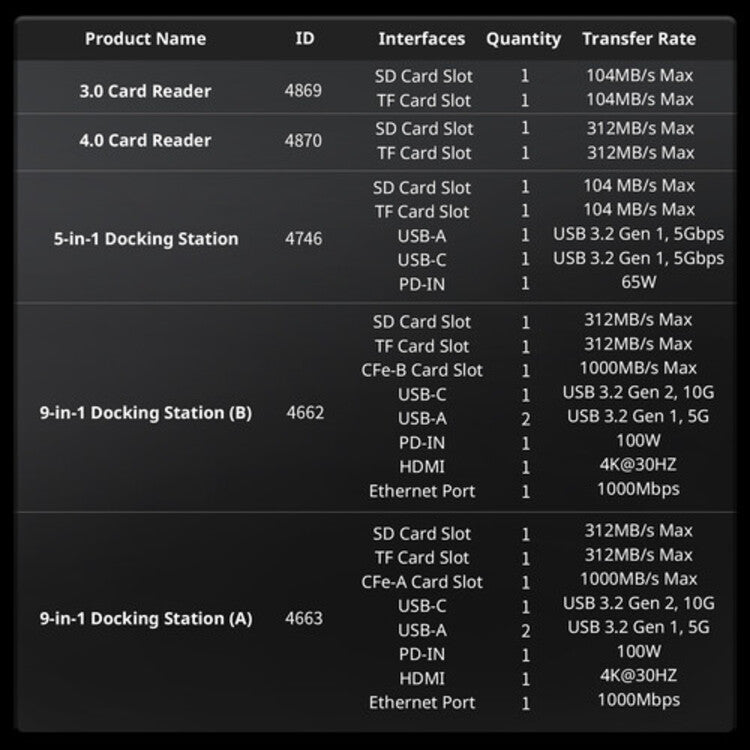The image size is (750, 750).
Task: Select product ID 4870
Action: (x=303, y=141)
